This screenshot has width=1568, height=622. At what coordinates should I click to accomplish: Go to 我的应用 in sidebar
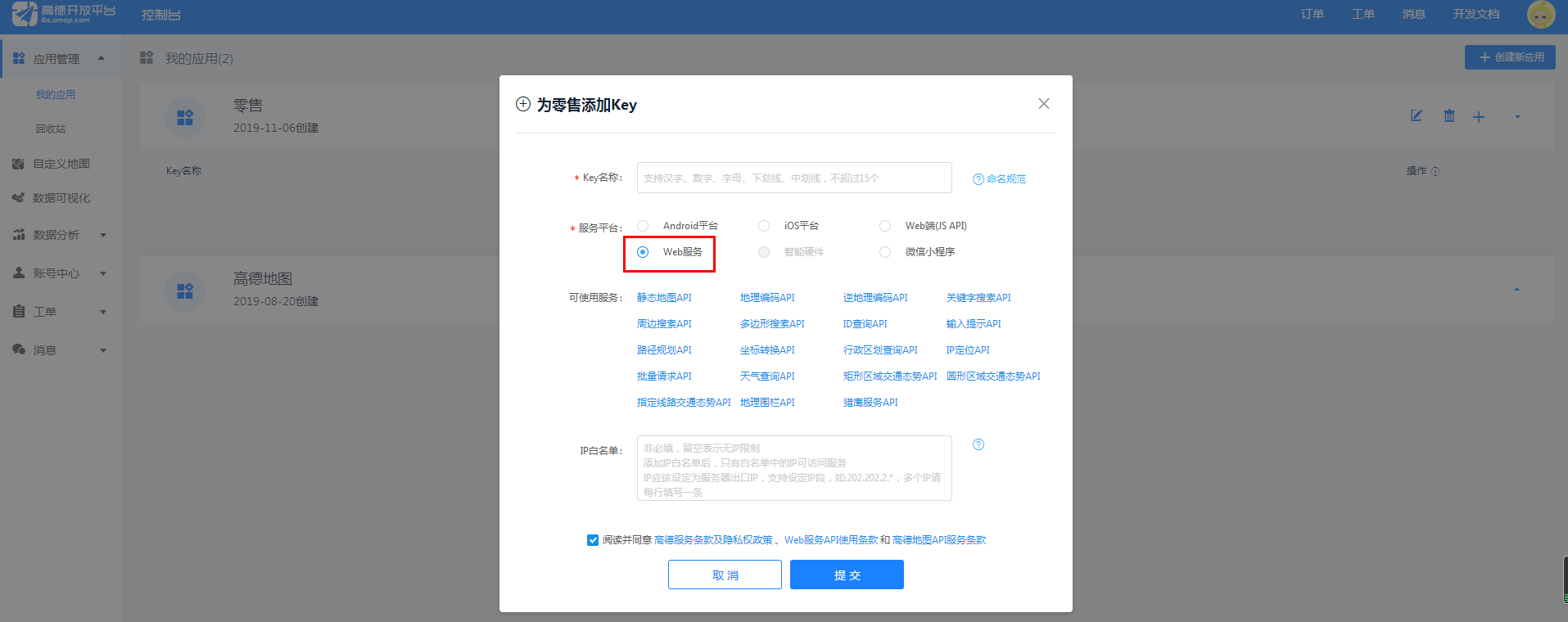[x=56, y=95]
